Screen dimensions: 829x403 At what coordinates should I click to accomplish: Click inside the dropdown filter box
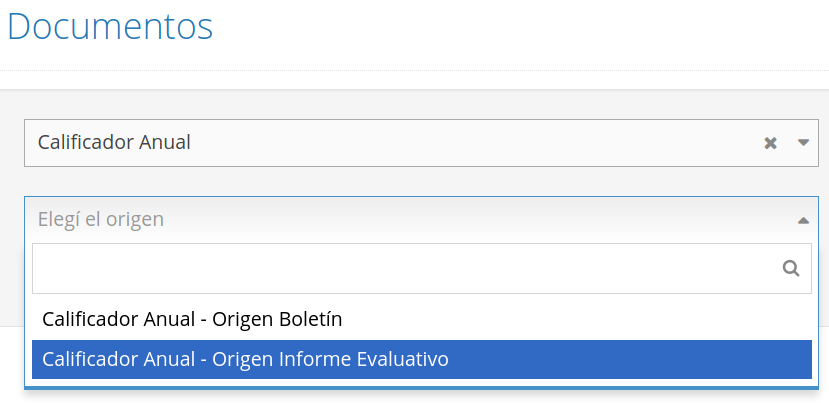(x=421, y=269)
